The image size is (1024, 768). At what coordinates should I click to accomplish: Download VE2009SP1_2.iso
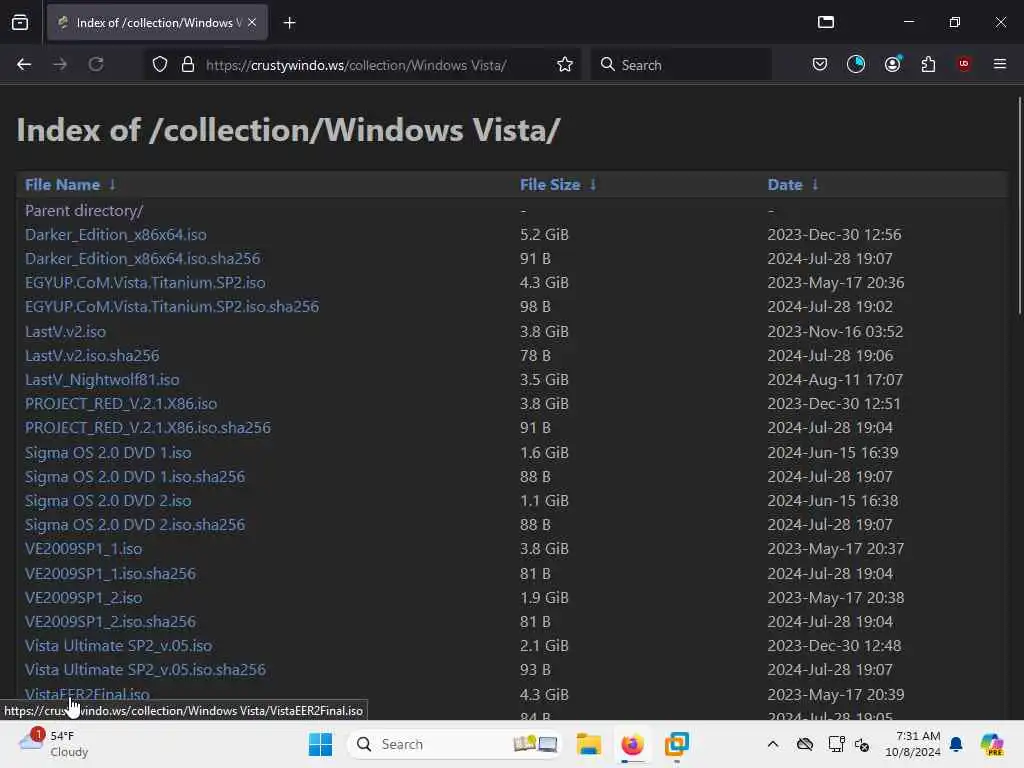[x=84, y=598]
